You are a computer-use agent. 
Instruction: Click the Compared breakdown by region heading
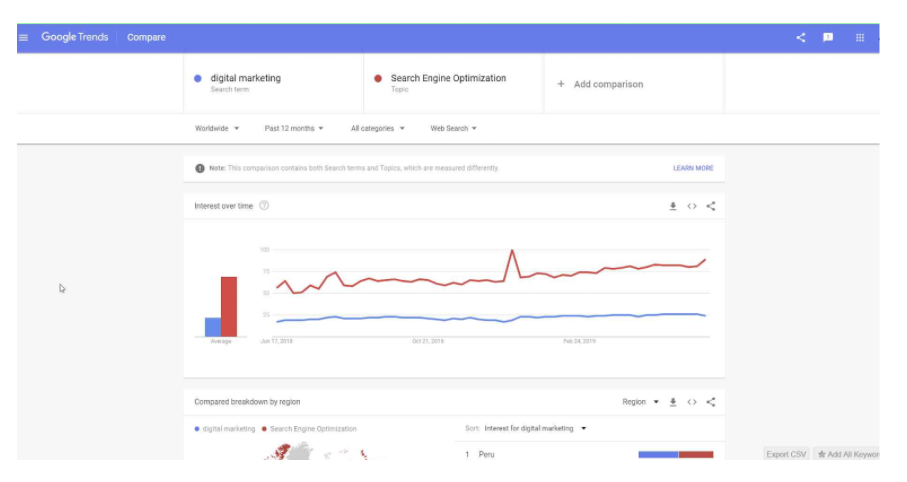tap(247, 402)
